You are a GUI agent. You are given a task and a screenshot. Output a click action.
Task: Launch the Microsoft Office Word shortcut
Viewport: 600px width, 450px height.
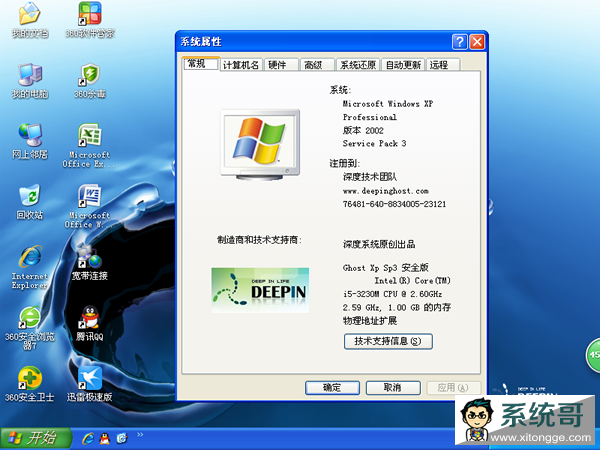click(x=89, y=206)
